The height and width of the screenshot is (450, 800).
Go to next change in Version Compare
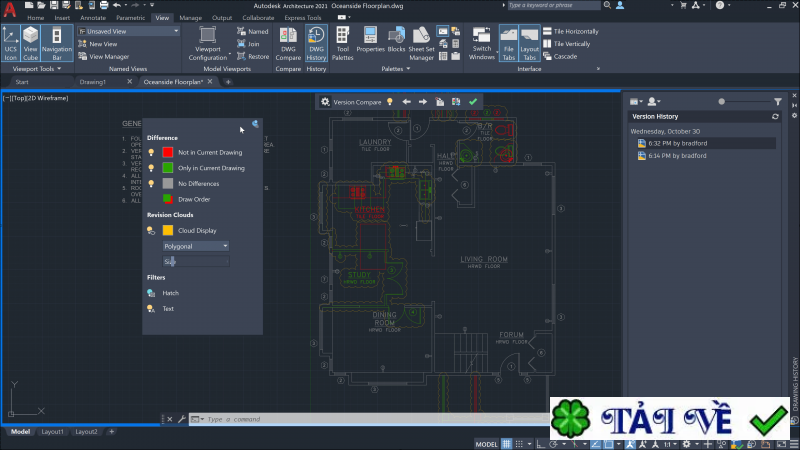[x=423, y=102]
